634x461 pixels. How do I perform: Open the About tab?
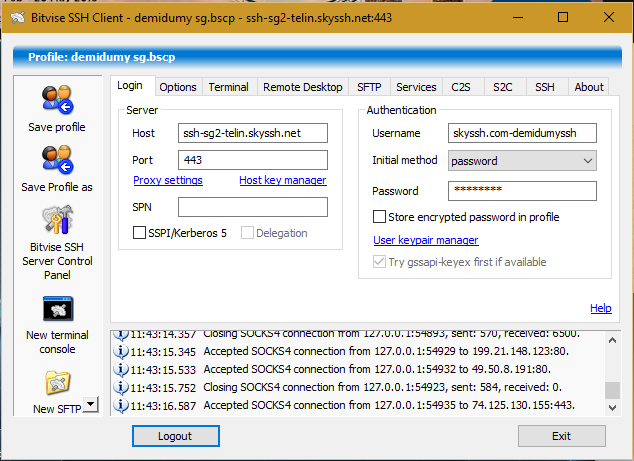coord(589,87)
